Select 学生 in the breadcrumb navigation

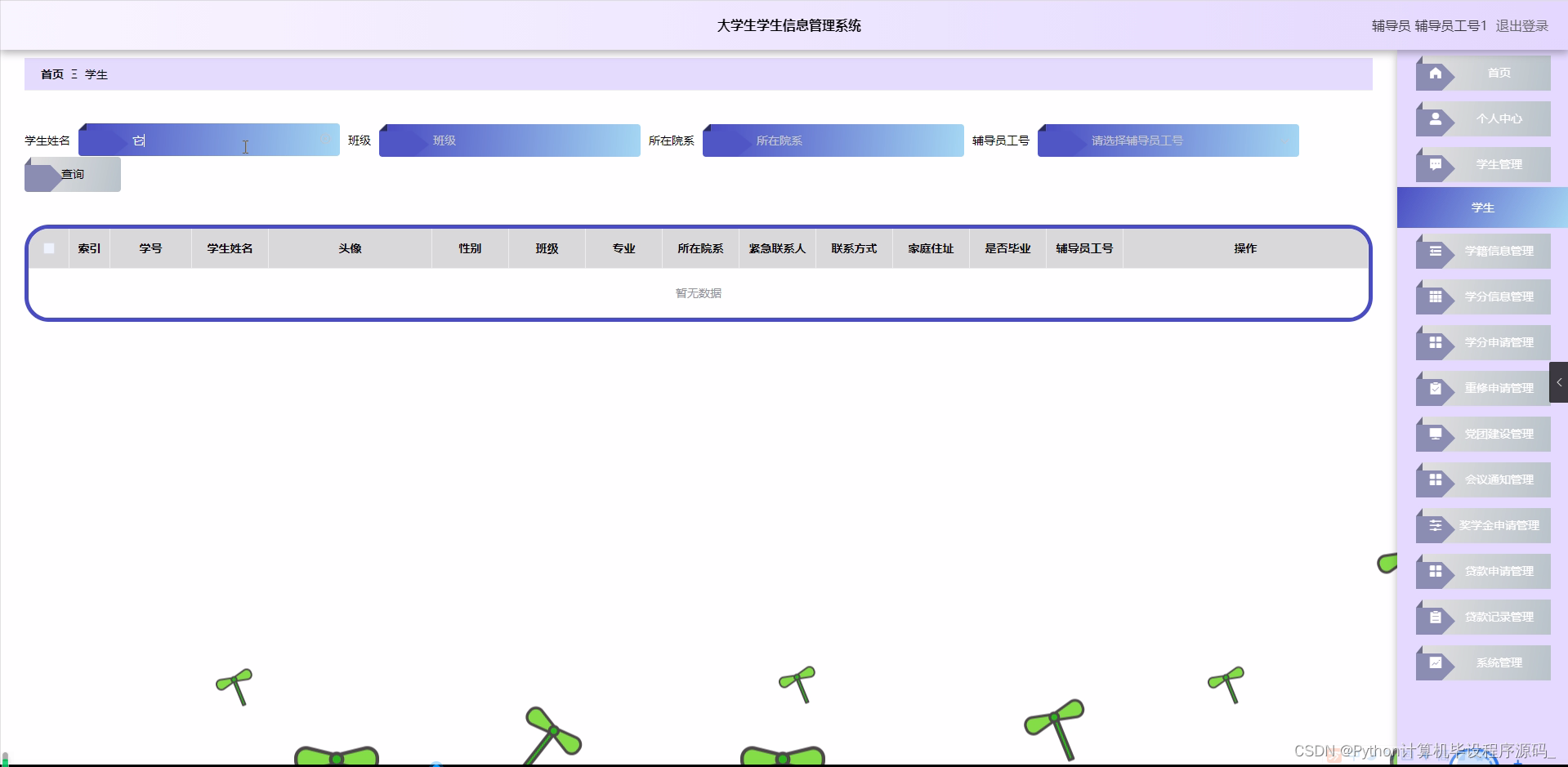coord(96,74)
